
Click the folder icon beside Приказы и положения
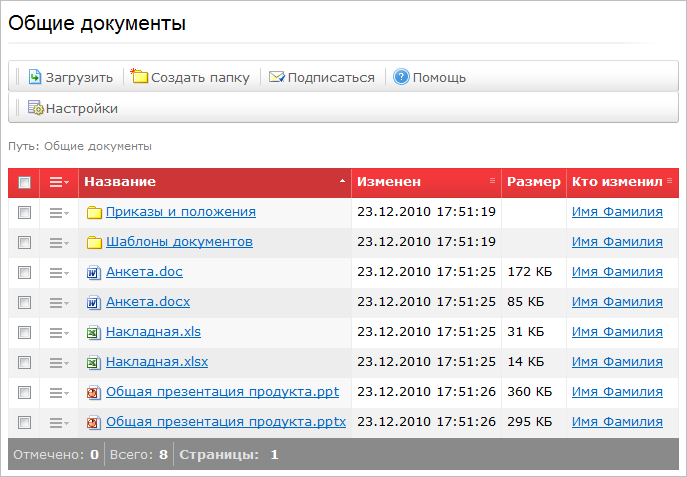pos(94,212)
